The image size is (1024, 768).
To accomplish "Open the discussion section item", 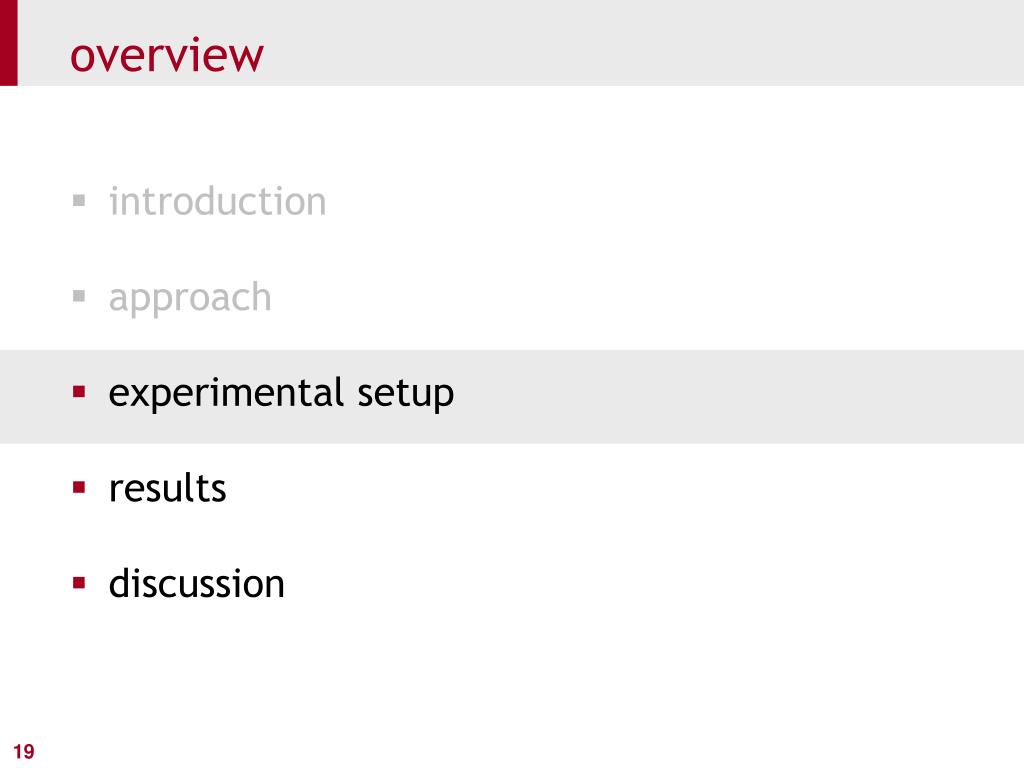I will coord(197,583).
